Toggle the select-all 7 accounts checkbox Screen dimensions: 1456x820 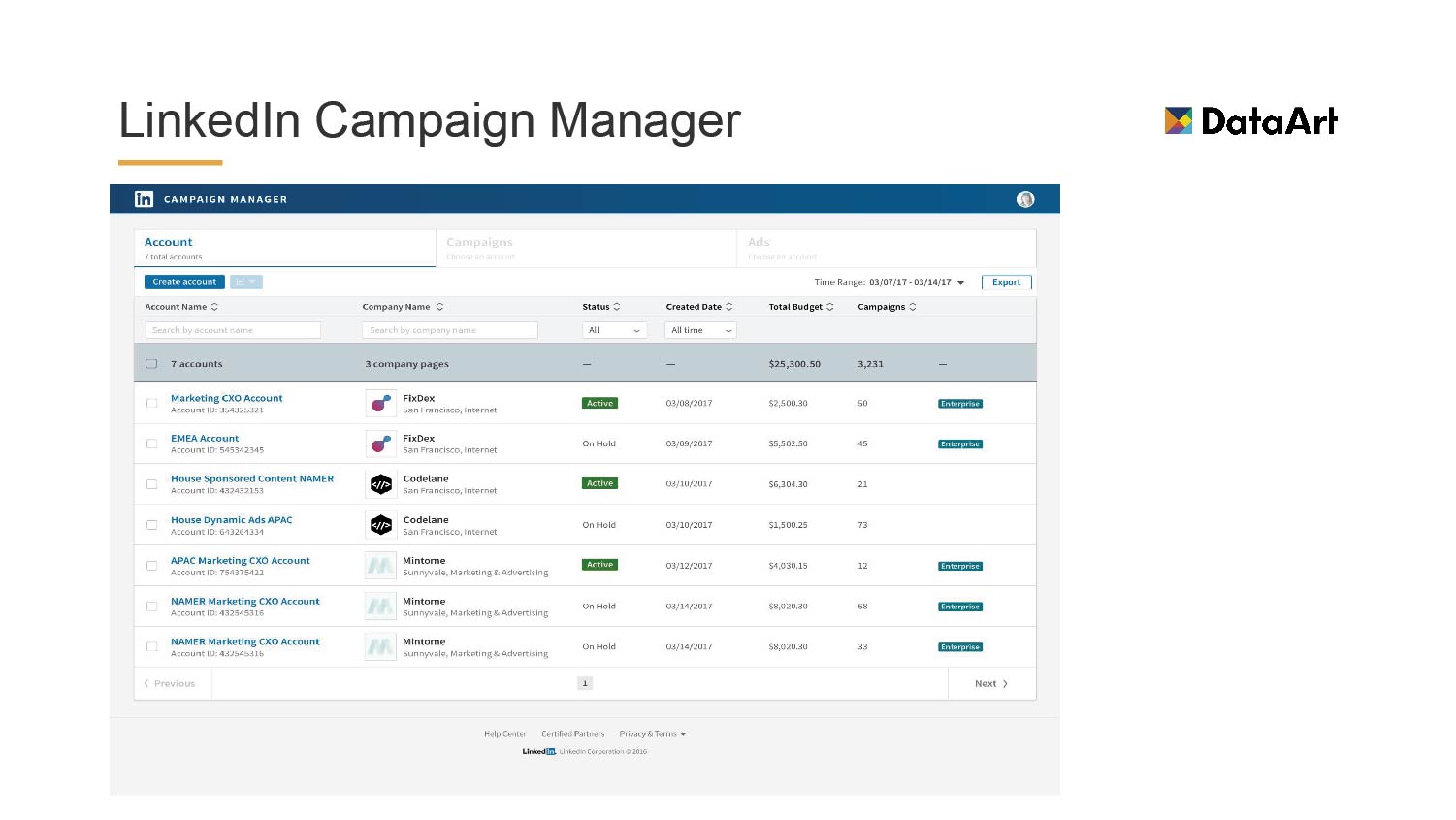pyautogui.click(x=151, y=364)
